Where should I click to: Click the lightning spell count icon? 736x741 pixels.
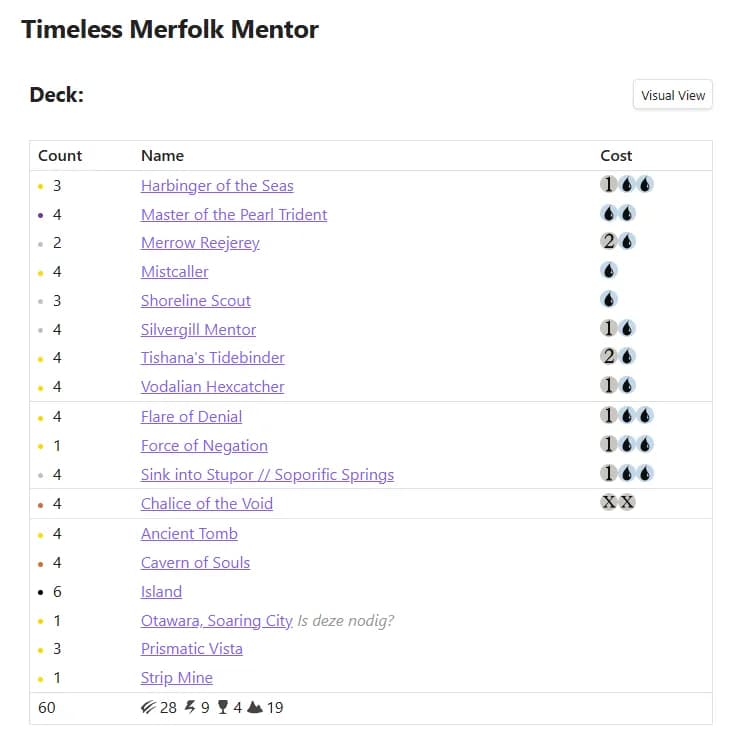190,707
